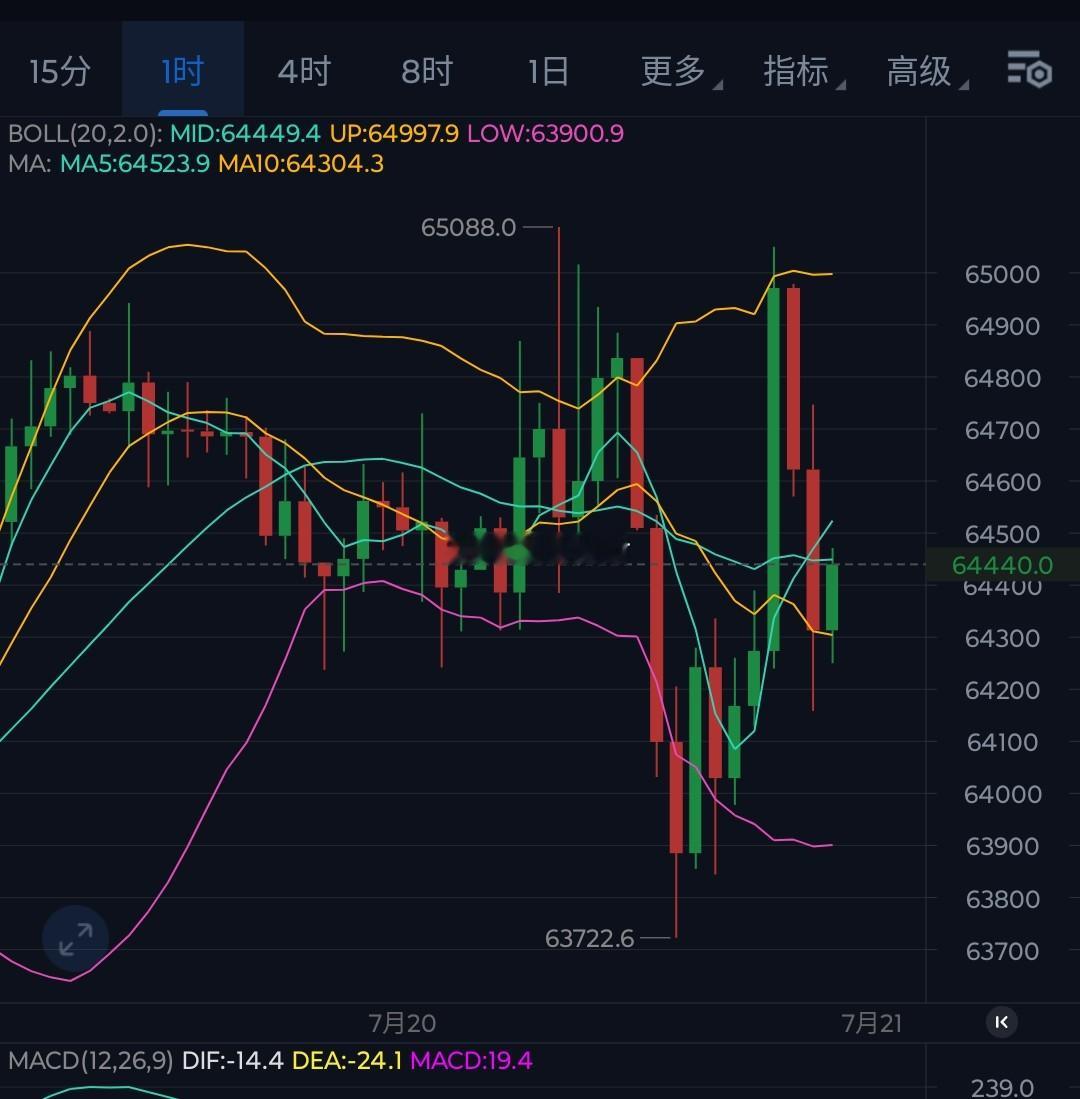The image size is (1080, 1099).
Task: Click the MACD:19.4 value
Action: 471,1060
